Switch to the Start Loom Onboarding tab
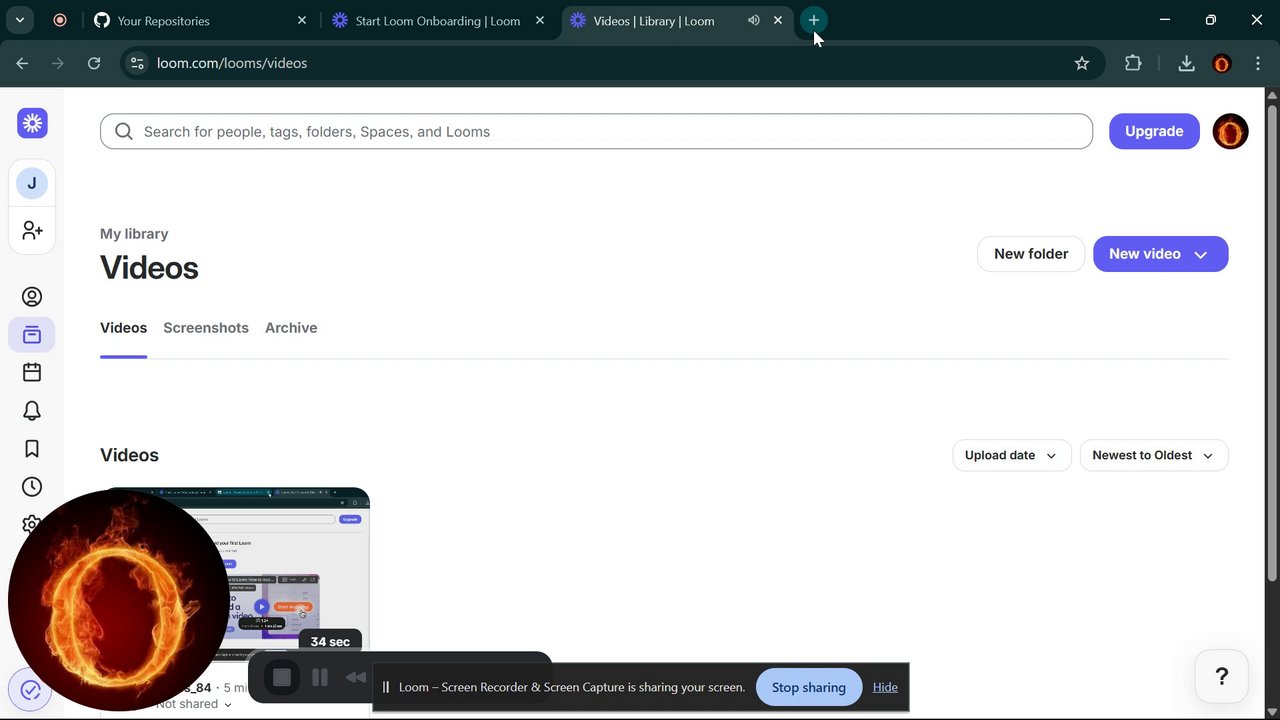Screen dimensions: 1280x720 tap(438, 20)
